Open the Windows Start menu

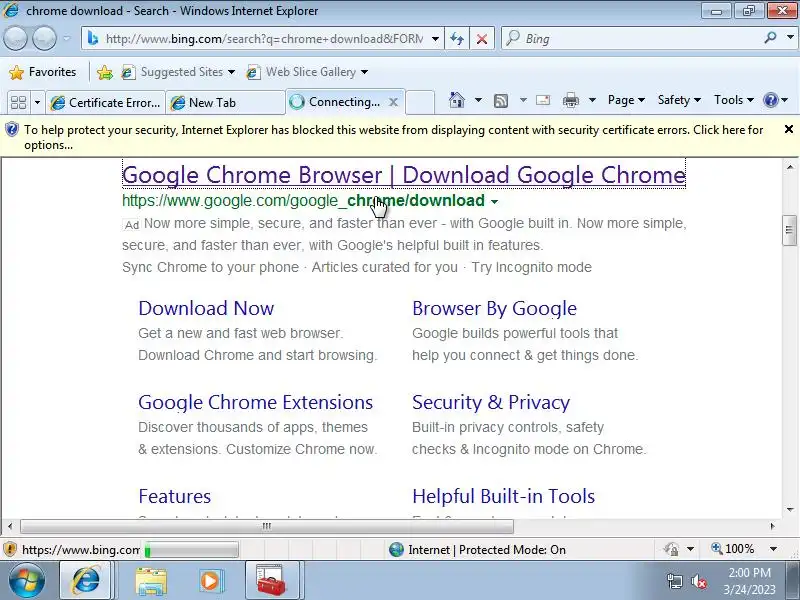click(27, 581)
